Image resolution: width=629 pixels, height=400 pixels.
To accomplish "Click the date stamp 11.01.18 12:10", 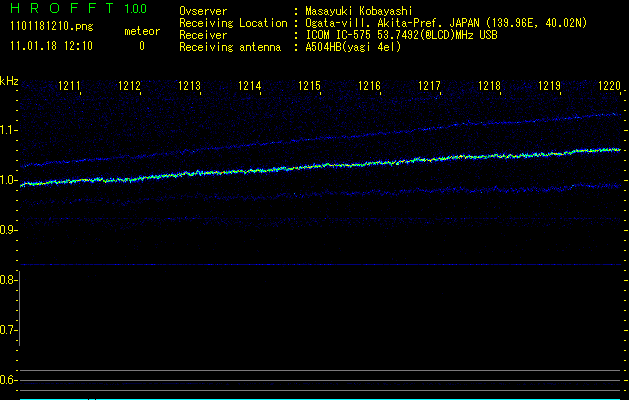I will tap(51, 46).
